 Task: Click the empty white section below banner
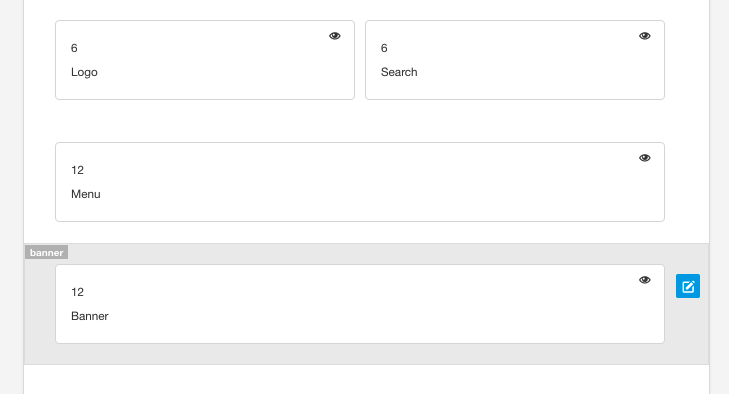(x=366, y=380)
